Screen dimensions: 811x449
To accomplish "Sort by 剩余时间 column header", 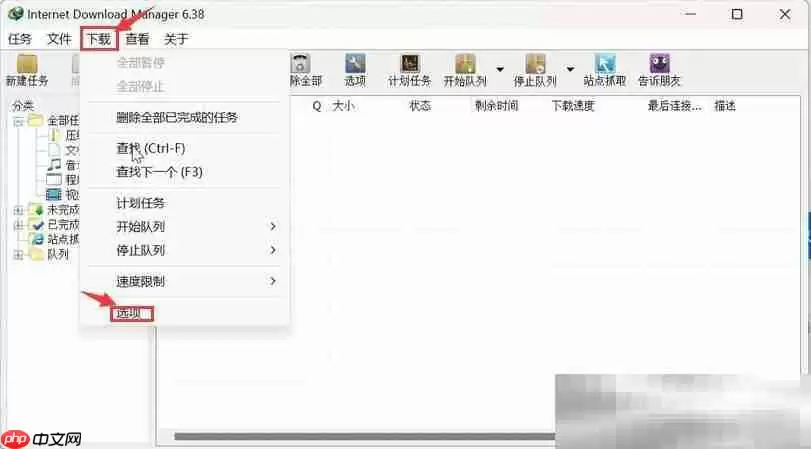I will 497,106.
